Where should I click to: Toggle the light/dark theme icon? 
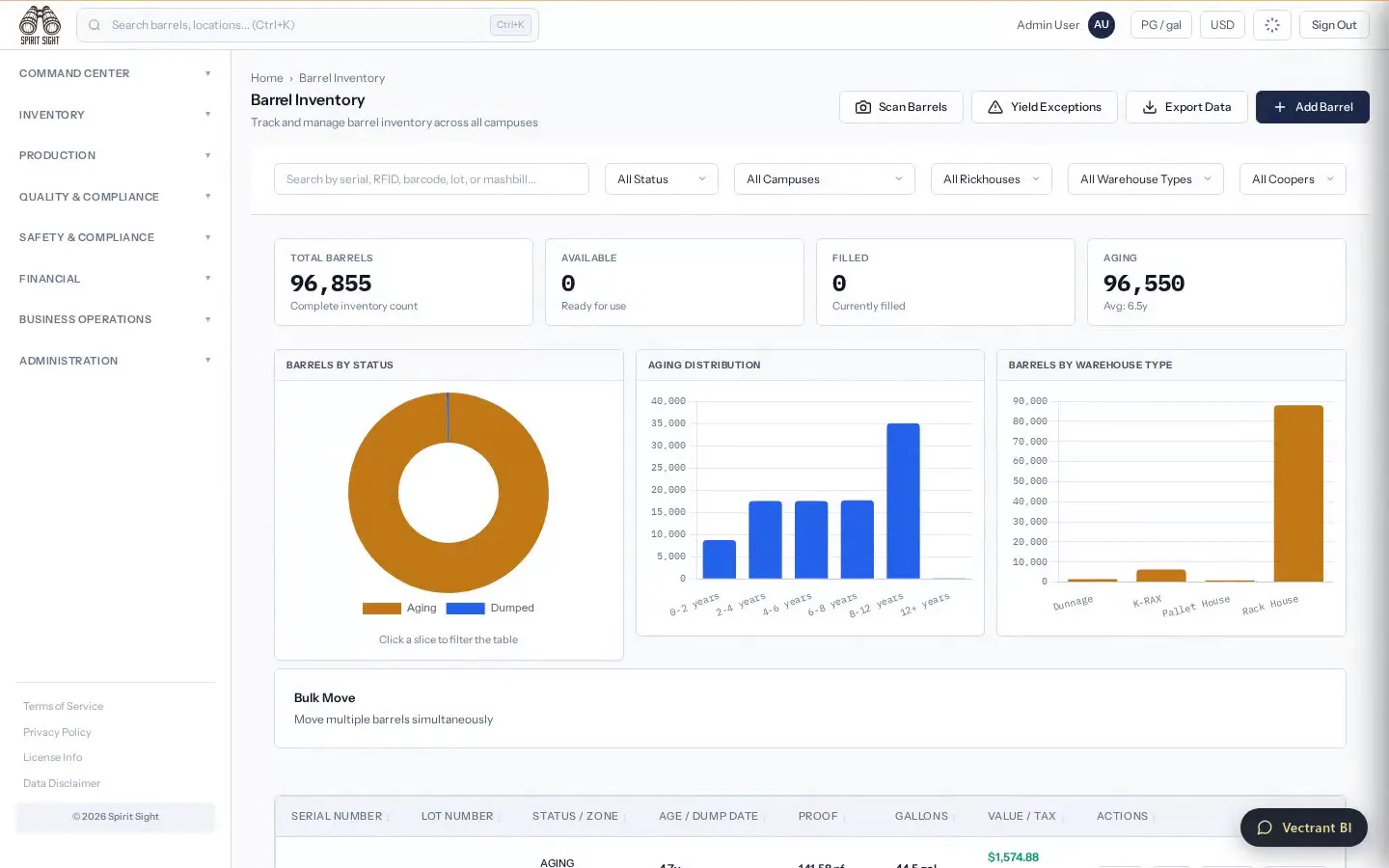(1272, 25)
